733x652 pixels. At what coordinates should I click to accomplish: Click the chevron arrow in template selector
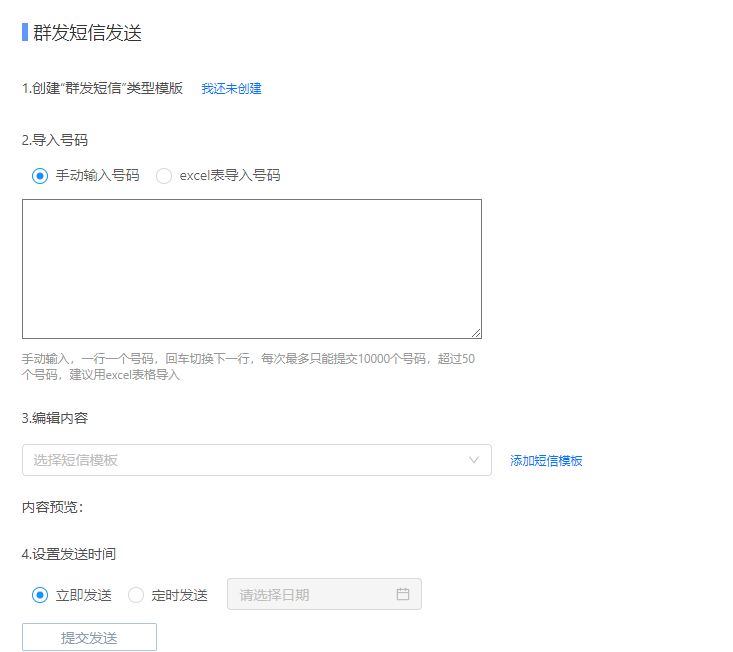coord(474,460)
